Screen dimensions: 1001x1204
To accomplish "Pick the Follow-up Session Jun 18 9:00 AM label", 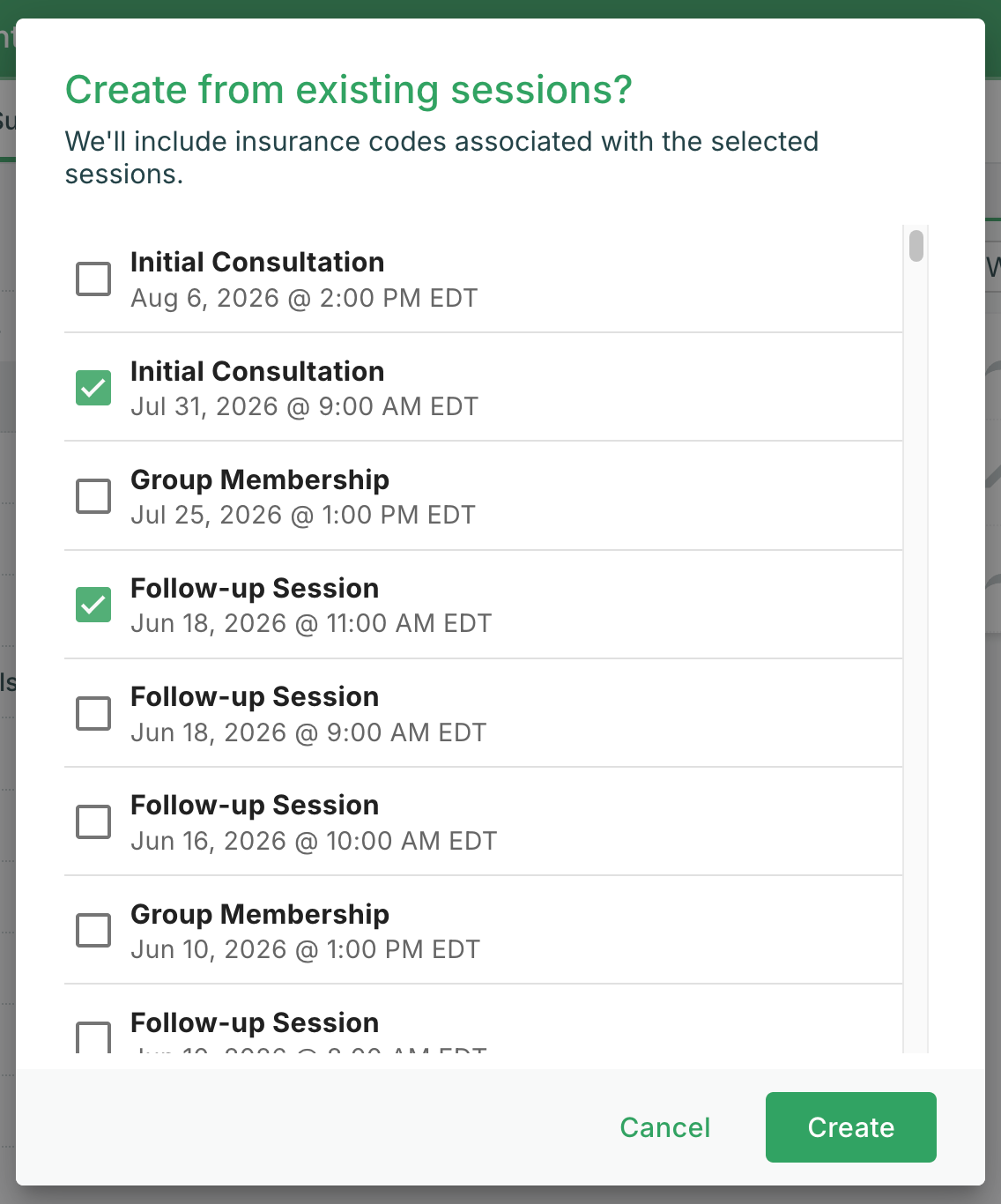I will click(x=255, y=696).
